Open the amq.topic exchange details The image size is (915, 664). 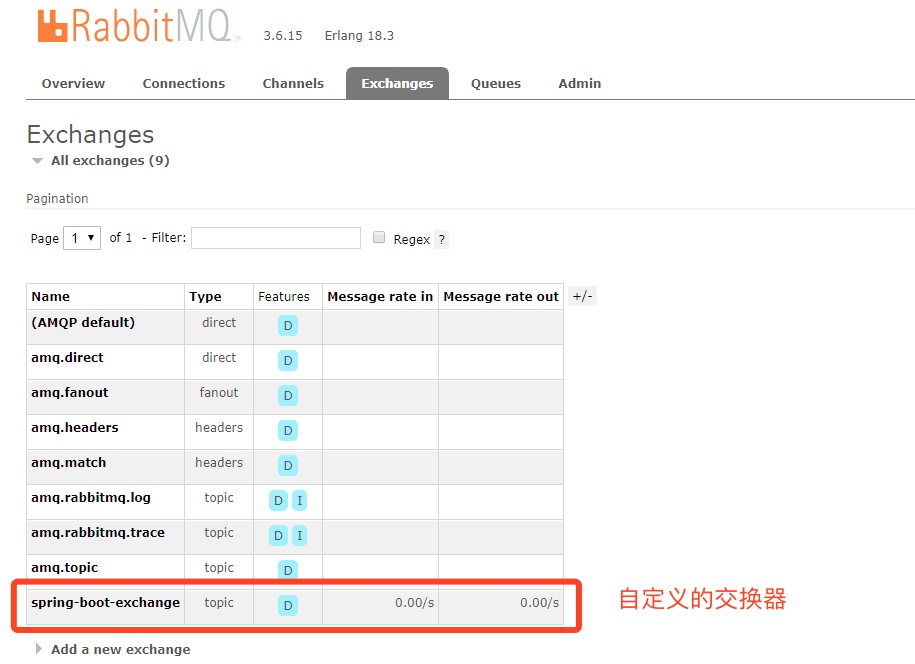tap(64, 567)
